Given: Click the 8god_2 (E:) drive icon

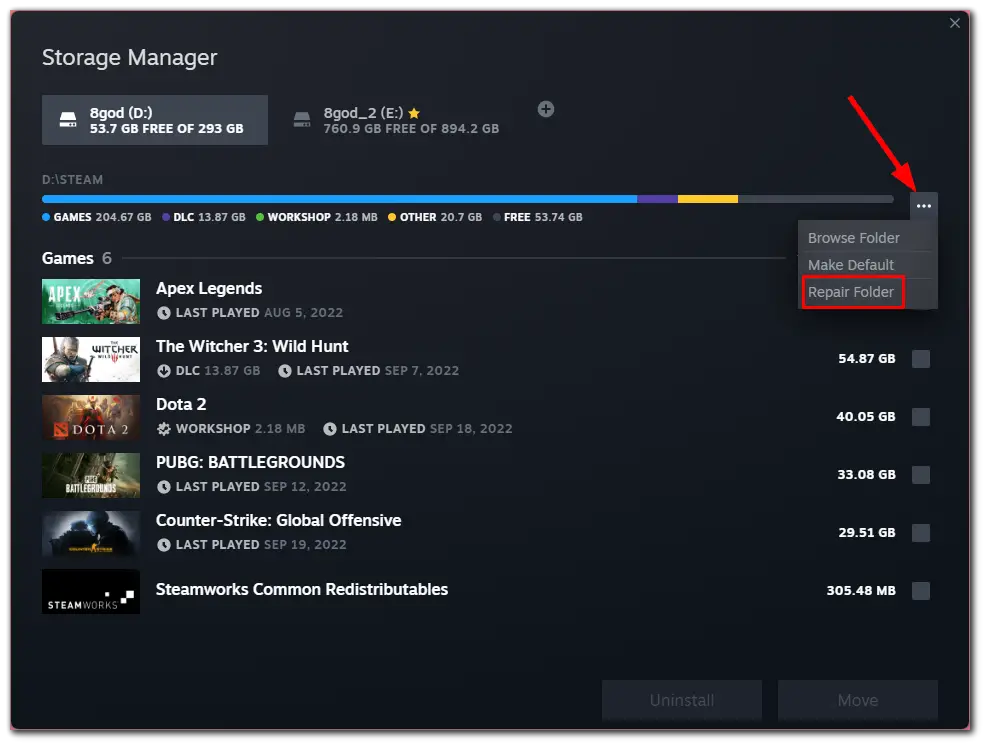Looking at the screenshot, I should click(x=302, y=119).
